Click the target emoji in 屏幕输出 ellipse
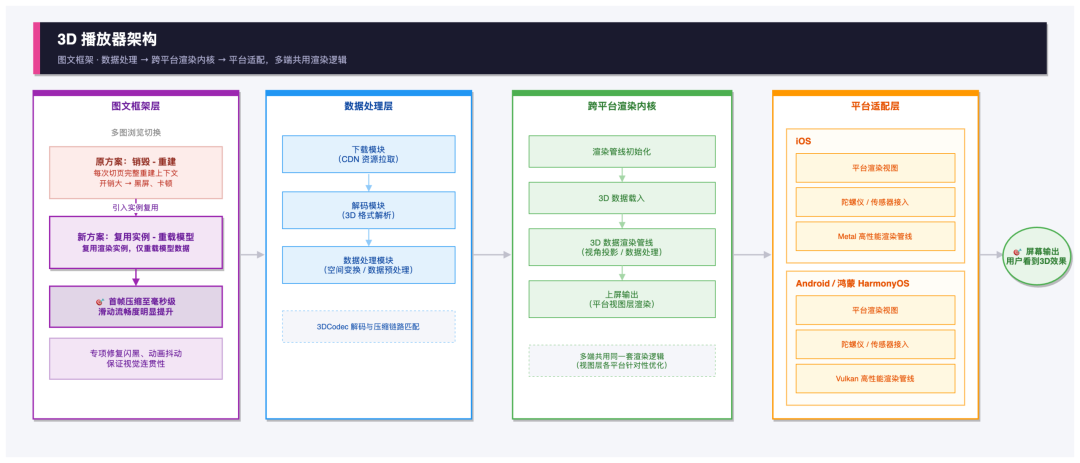 1017,252
